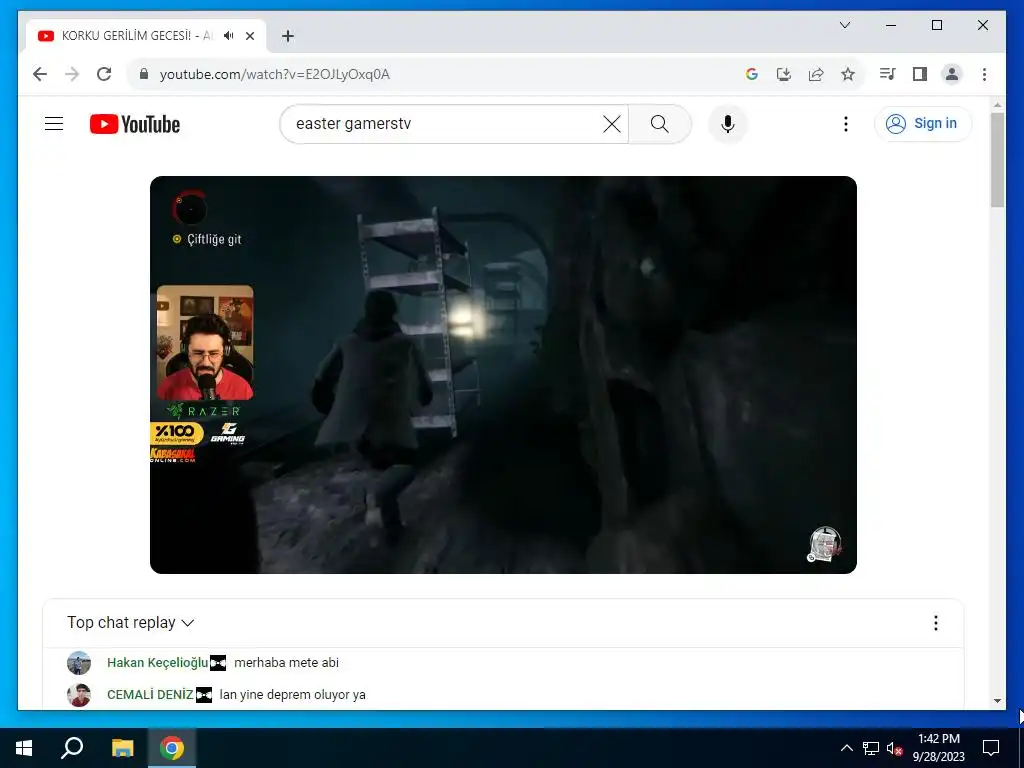Image resolution: width=1024 pixels, height=768 pixels.
Task: Open Google icon in address bar
Action: pos(752,74)
